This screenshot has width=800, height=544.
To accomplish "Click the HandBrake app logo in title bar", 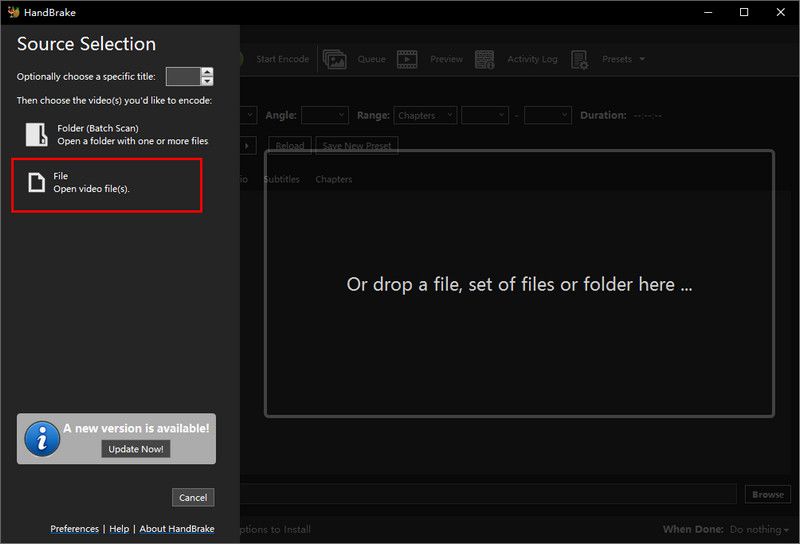I will point(12,12).
